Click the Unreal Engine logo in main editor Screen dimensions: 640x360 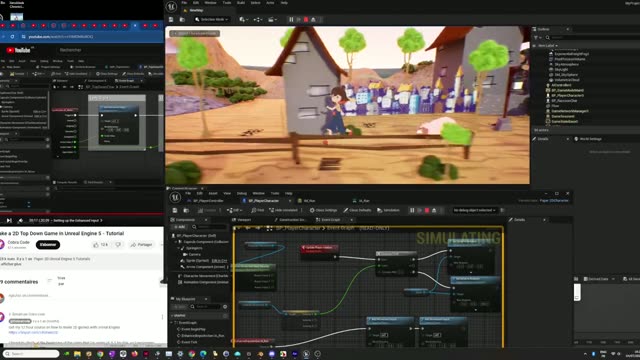(171, 6)
